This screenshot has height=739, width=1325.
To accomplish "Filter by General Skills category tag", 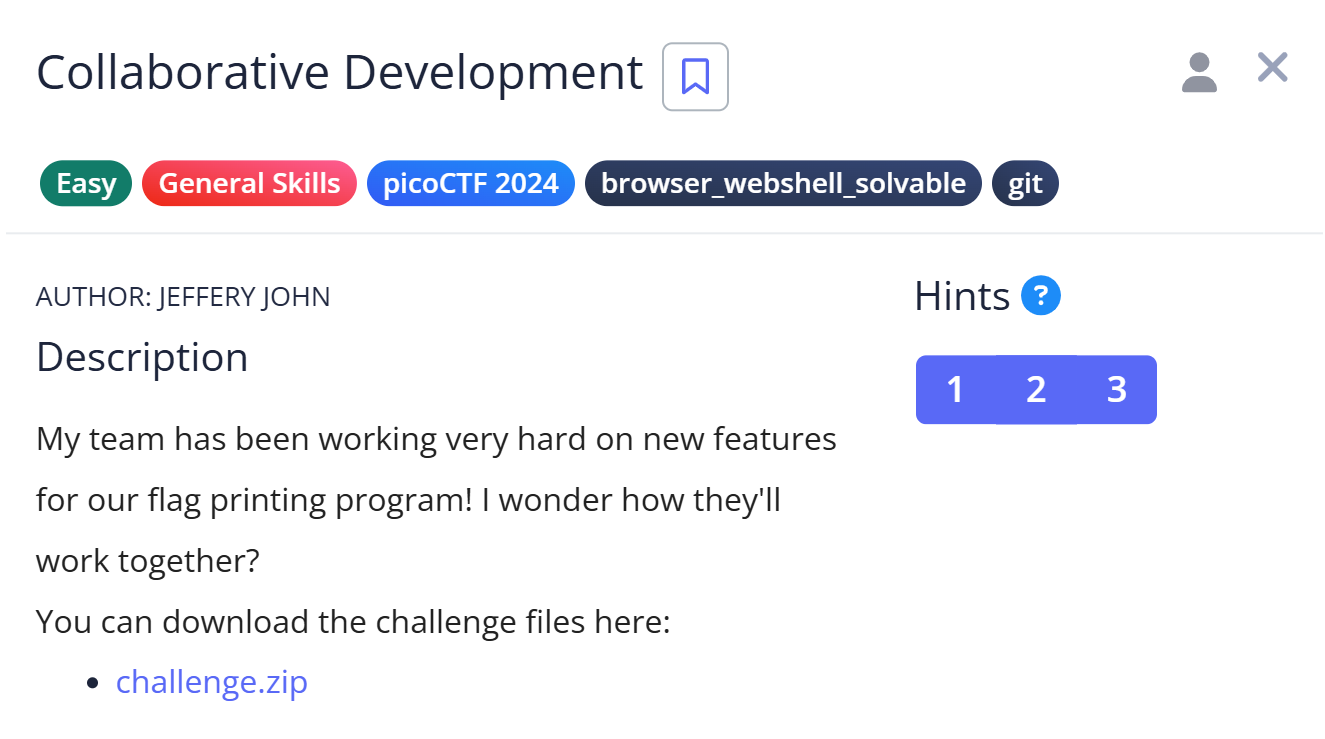I will click(x=249, y=184).
